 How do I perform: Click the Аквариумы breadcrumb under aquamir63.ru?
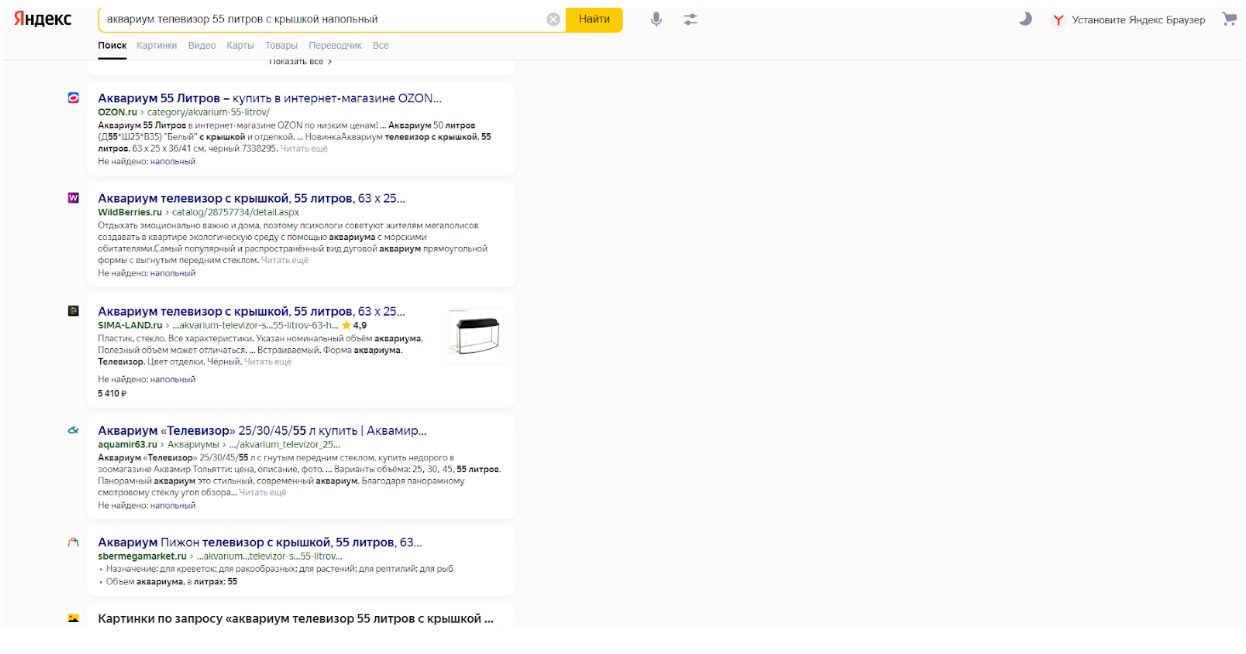tap(193, 444)
